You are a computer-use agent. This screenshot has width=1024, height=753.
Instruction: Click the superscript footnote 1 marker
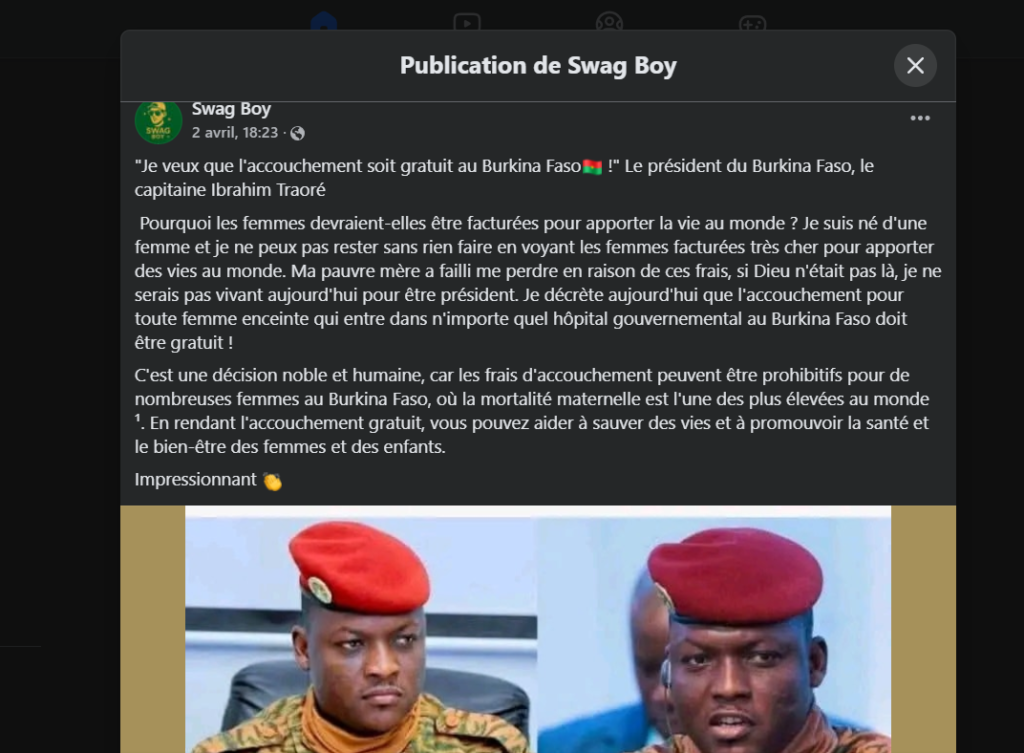tap(138, 419)
